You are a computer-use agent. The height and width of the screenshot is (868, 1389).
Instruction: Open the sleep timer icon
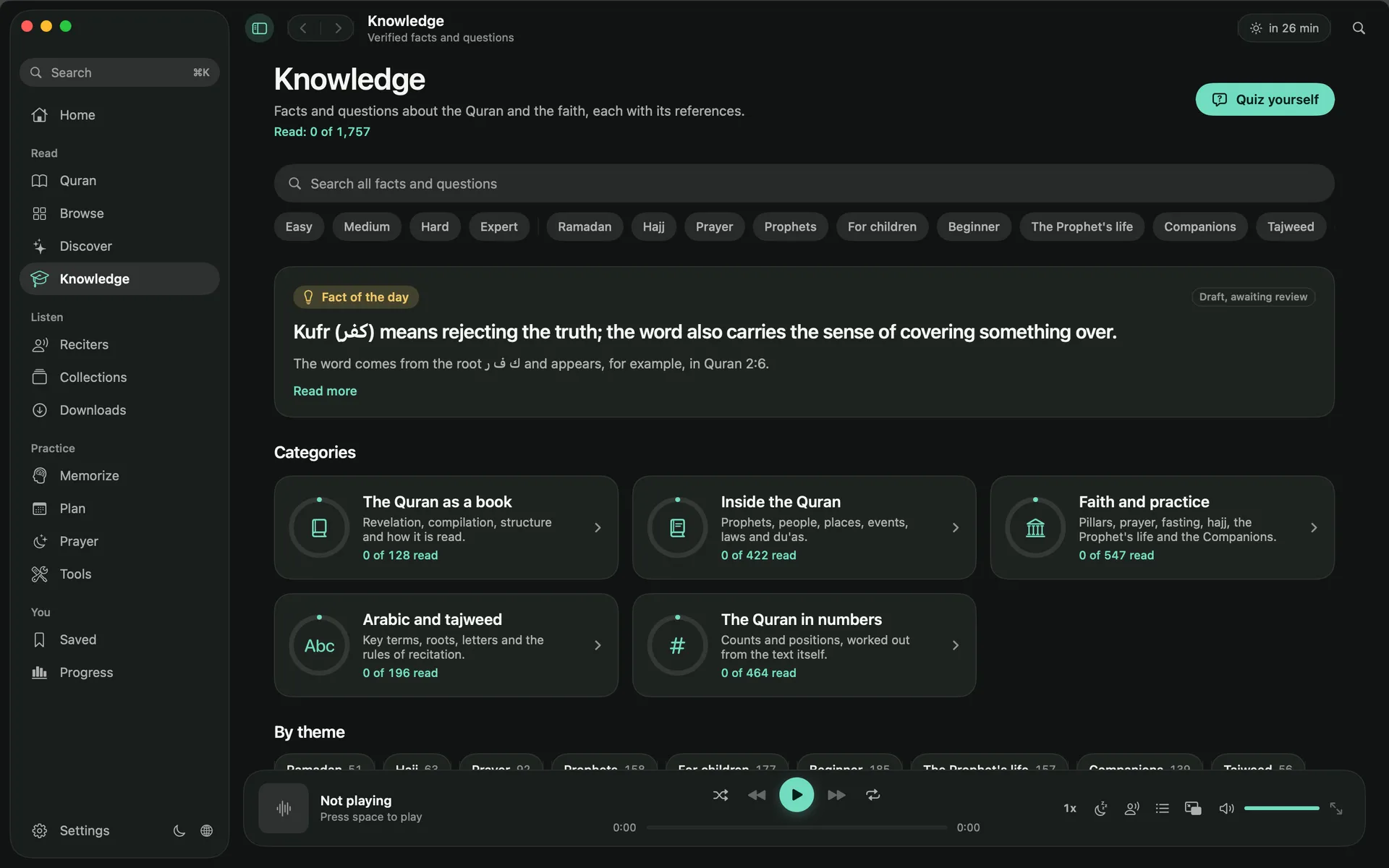click(1101, 809)
